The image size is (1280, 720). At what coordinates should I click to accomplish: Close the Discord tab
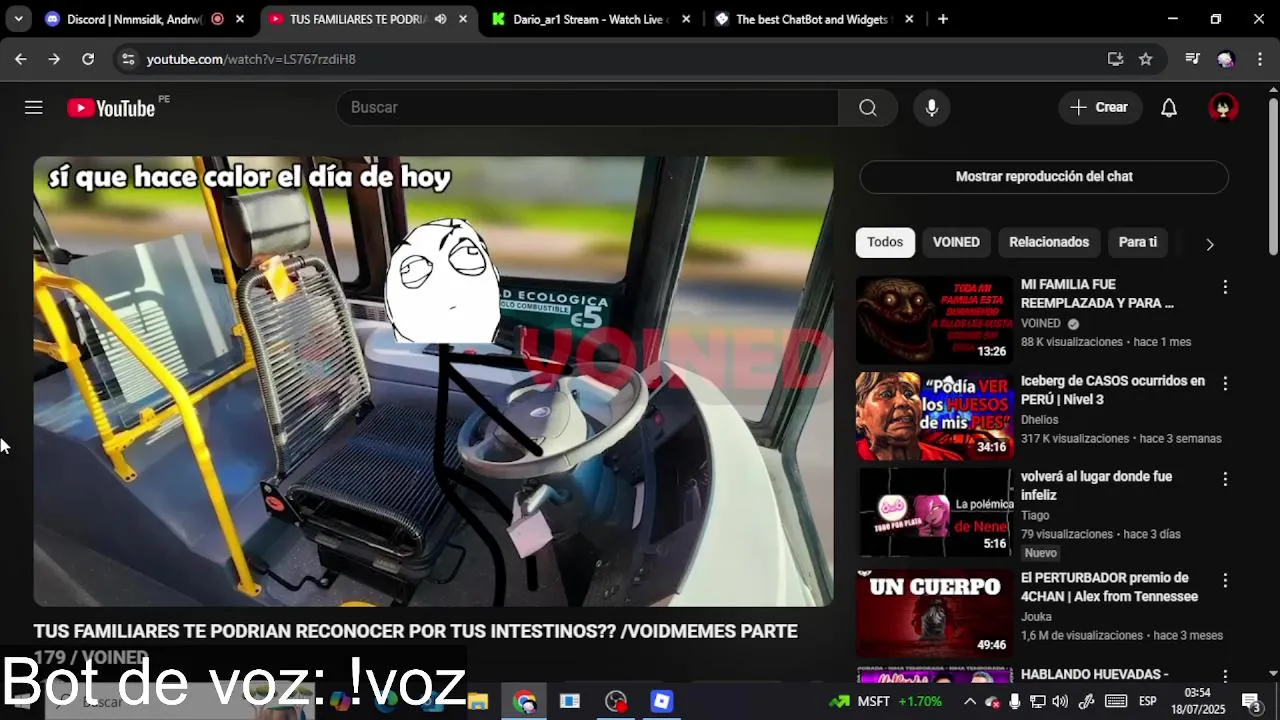coord(240,19)
